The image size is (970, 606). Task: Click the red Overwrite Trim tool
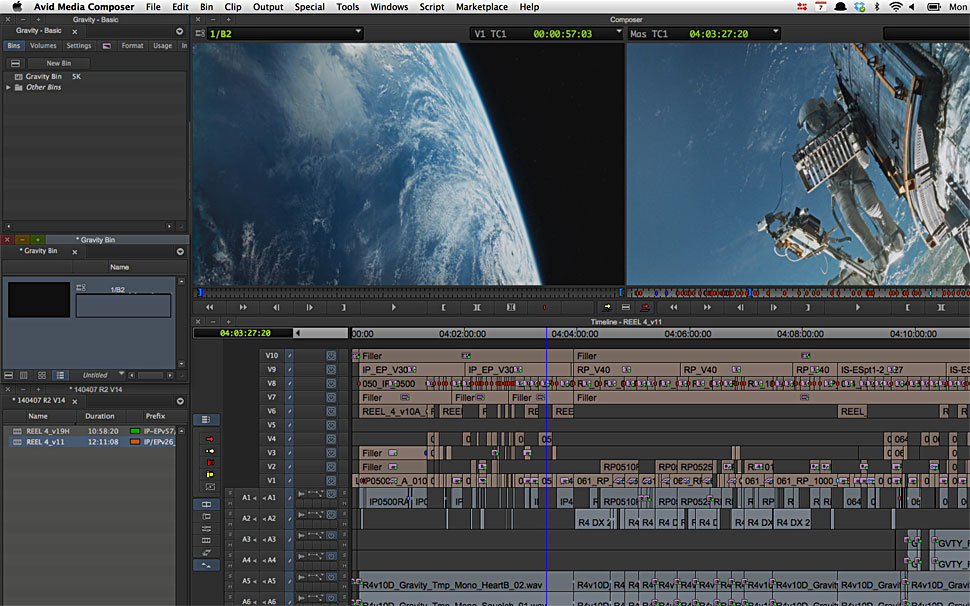(x=210, y=463)
